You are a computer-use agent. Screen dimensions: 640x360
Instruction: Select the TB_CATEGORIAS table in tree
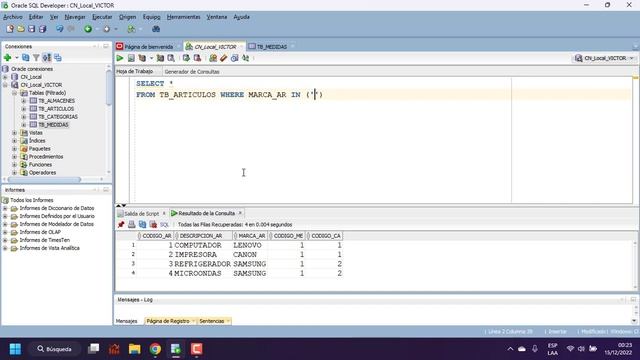(x=58, y=117)
